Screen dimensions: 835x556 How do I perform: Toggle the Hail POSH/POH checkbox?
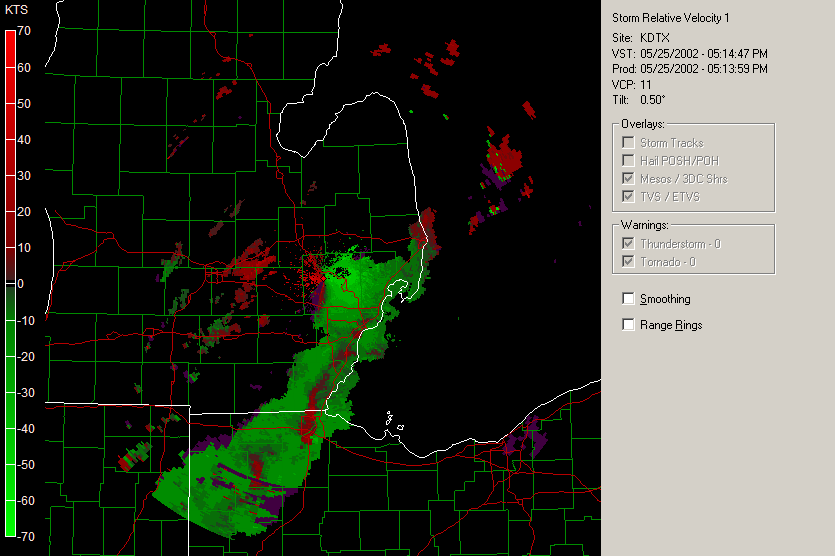tap(628, 160)
